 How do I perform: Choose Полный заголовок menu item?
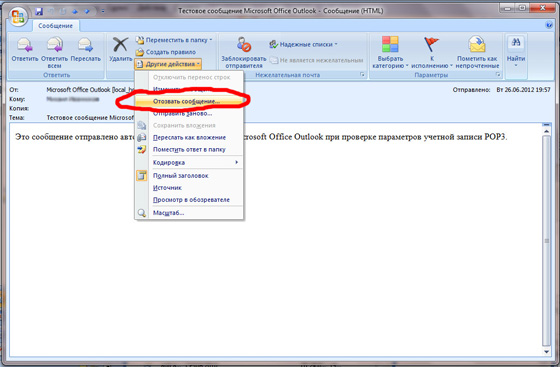pos(189,176)
